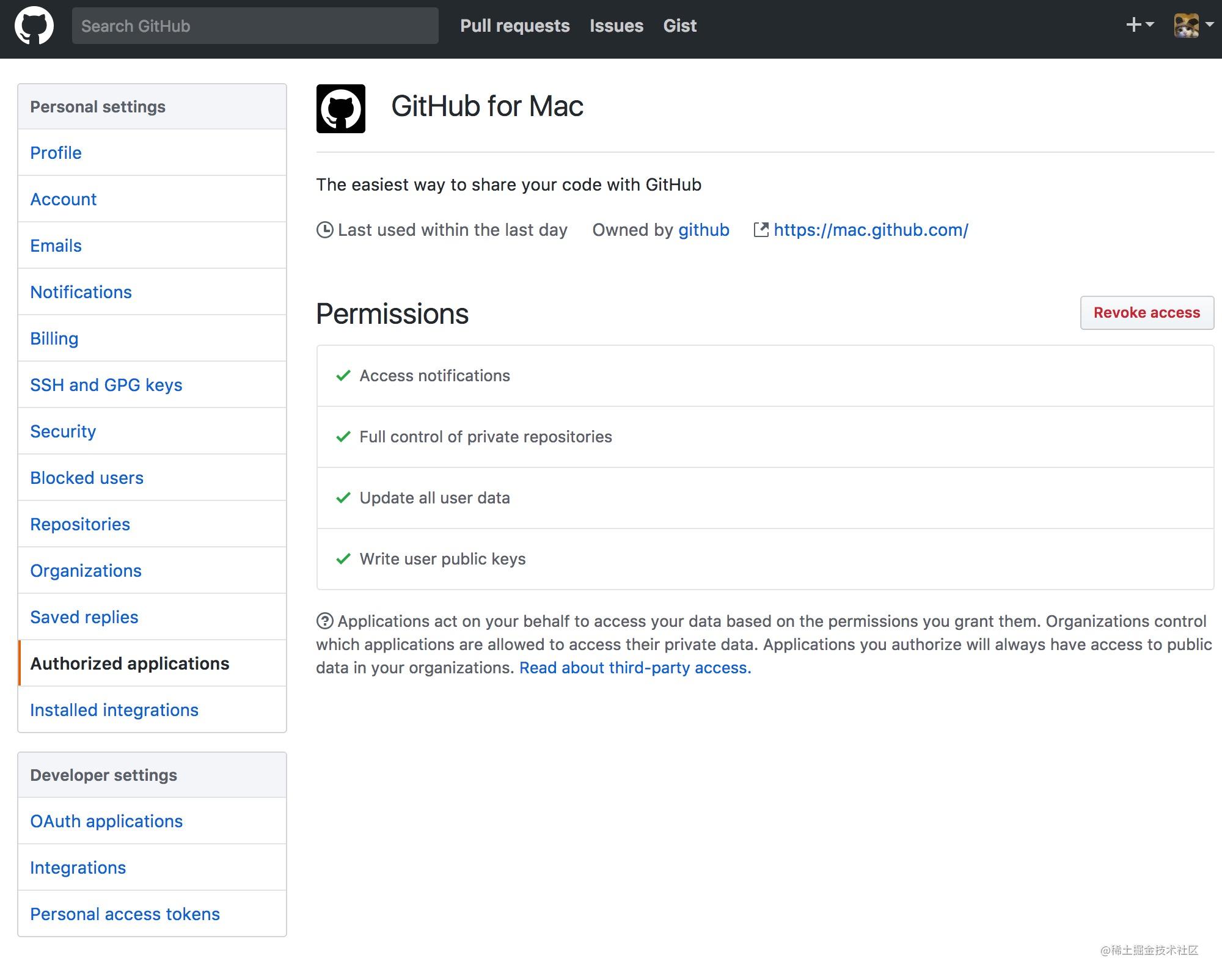Image resolution: width=1222 pixels, height=980 pixels.
Task: Click the green checkmark beside Access notifications
Action: tap(343, 375)
